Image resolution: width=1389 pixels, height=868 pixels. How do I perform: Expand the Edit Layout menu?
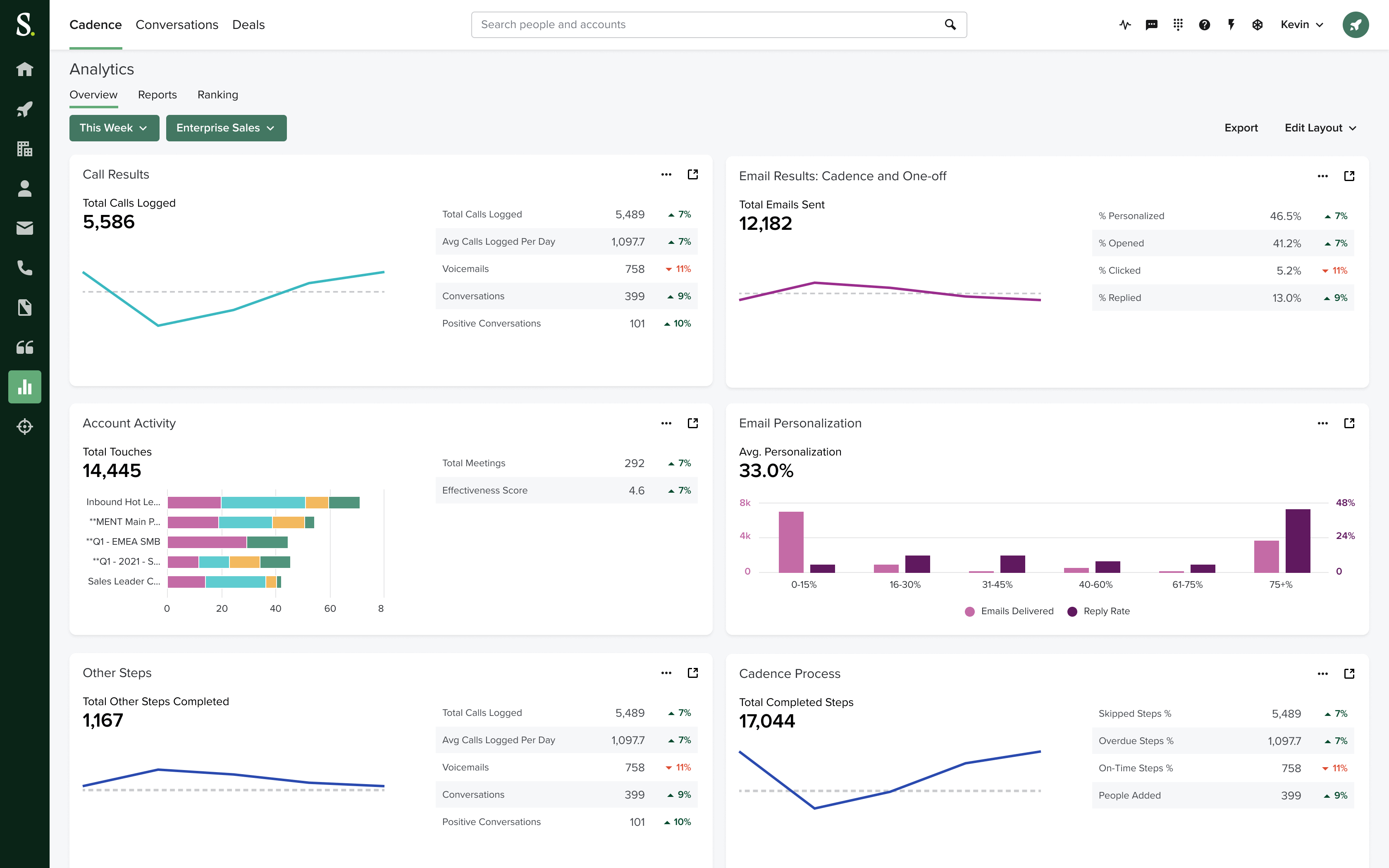point(1320,127)
